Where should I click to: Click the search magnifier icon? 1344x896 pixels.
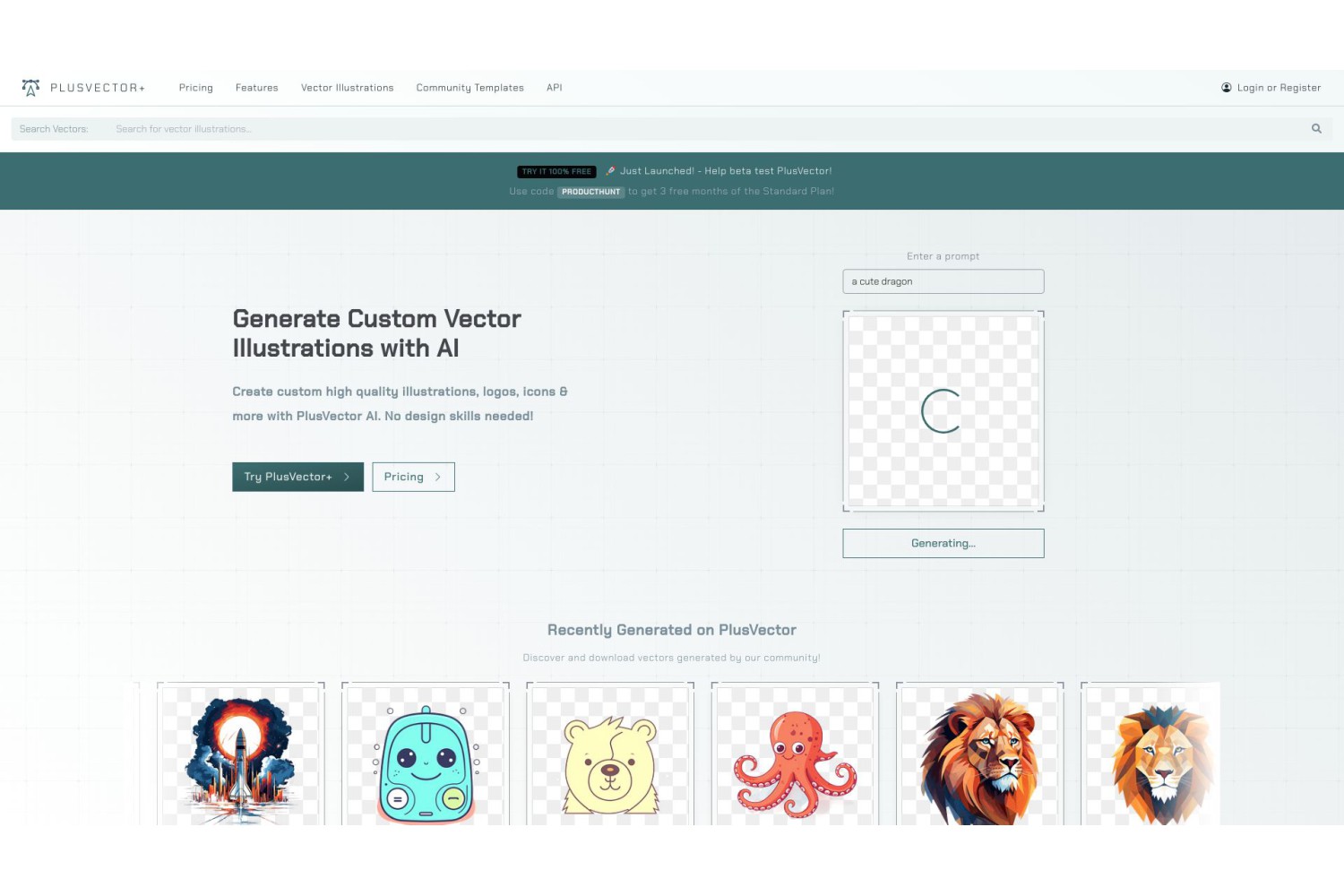point(1316,128)
